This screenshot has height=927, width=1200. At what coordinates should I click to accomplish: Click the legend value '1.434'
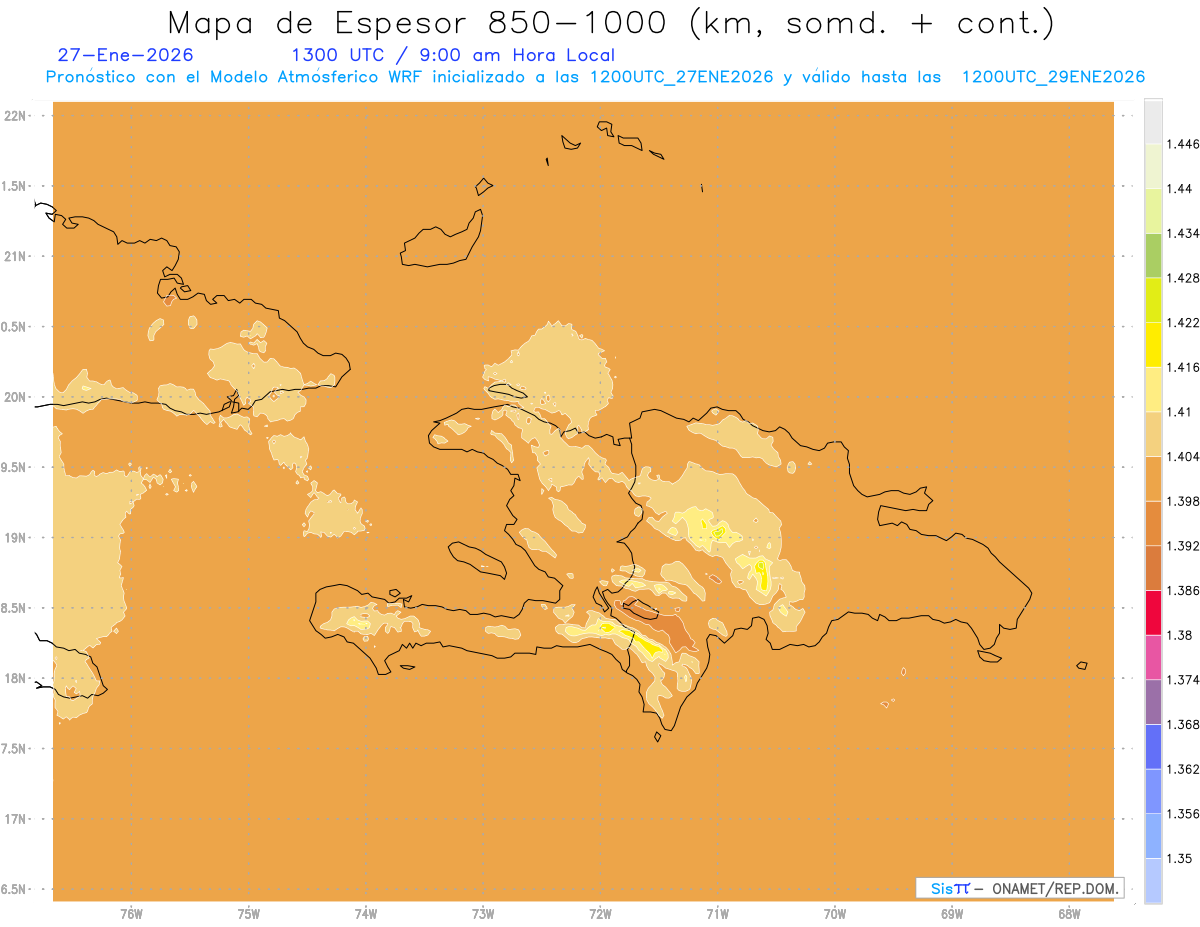click(x=1183, y=233)
